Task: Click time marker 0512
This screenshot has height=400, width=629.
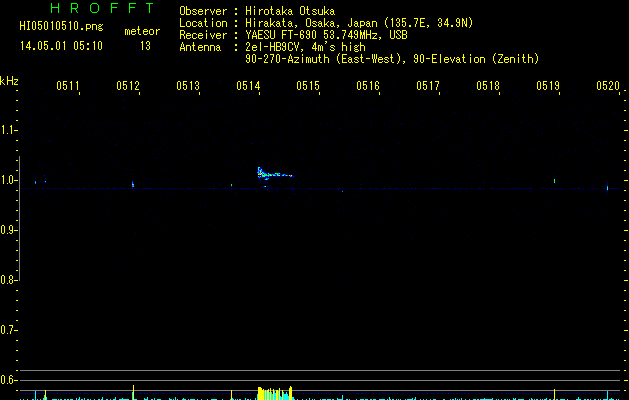Action: point(128,86)
